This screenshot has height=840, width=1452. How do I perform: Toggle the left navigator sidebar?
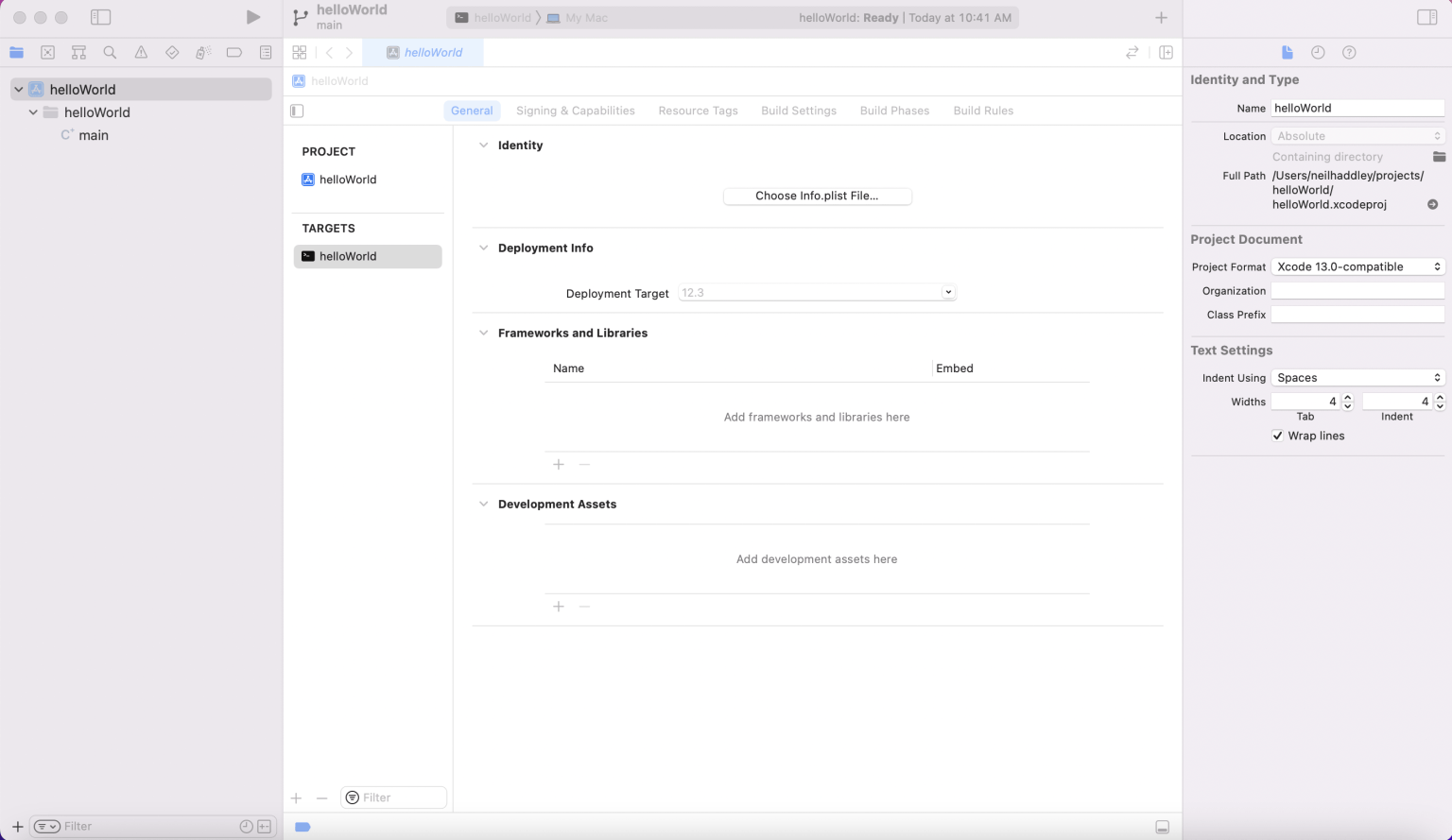click(101, 17)
